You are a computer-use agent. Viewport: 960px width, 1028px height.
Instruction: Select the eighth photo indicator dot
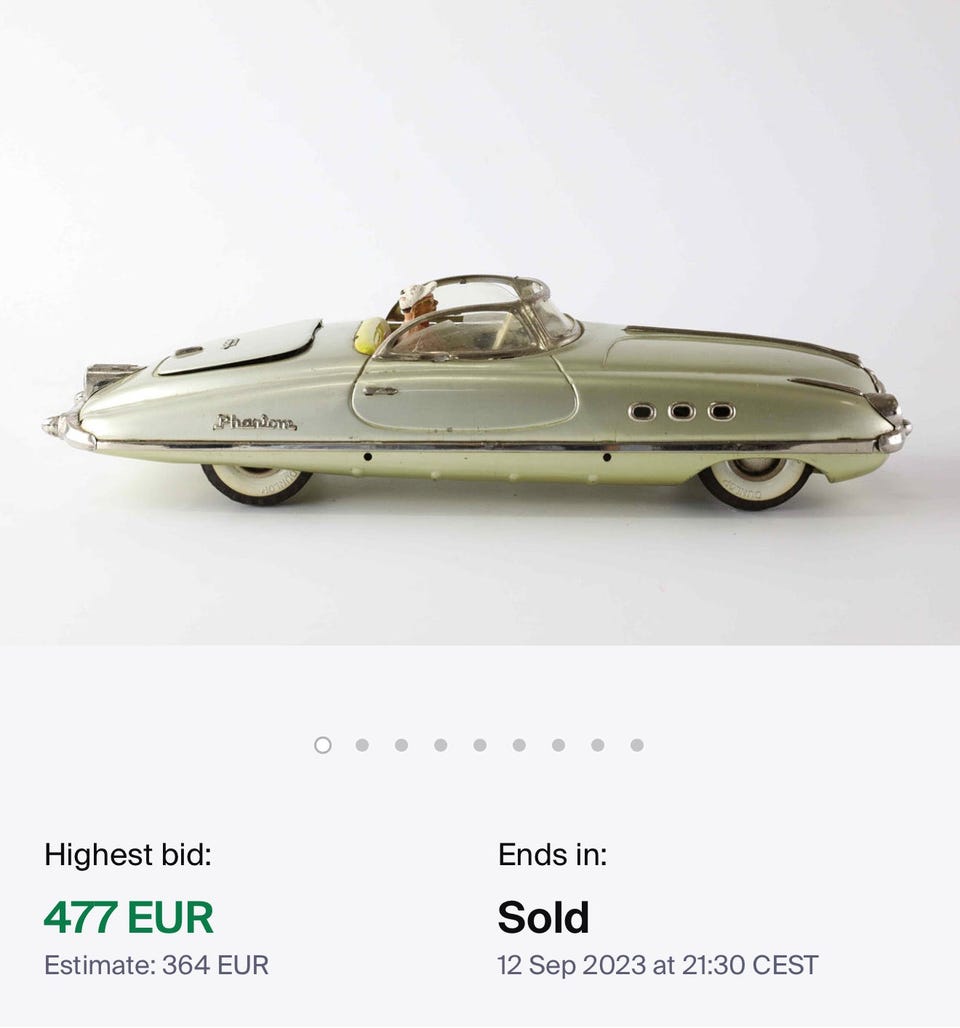[598, 745]
